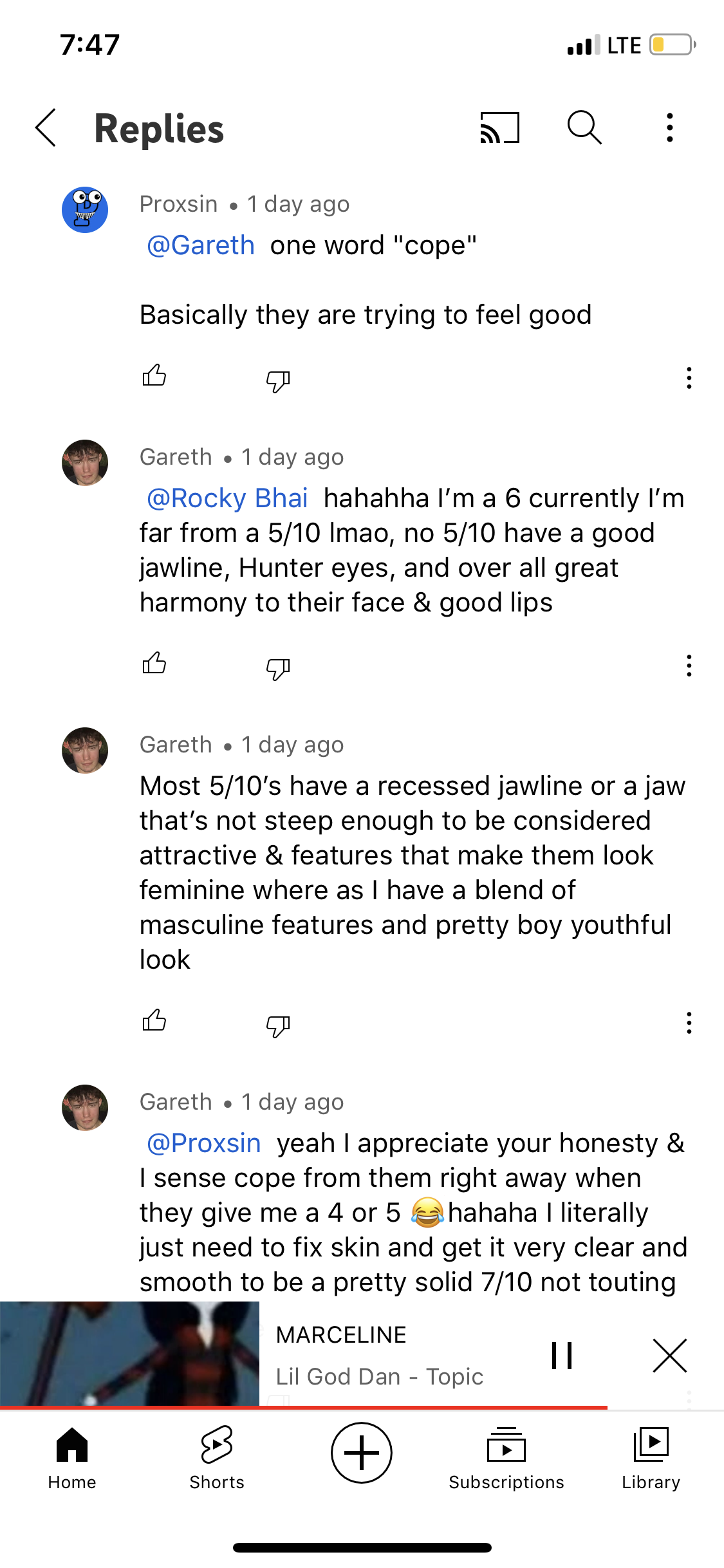
Task: Open the search magnifier icon
Action: (584, 127)
